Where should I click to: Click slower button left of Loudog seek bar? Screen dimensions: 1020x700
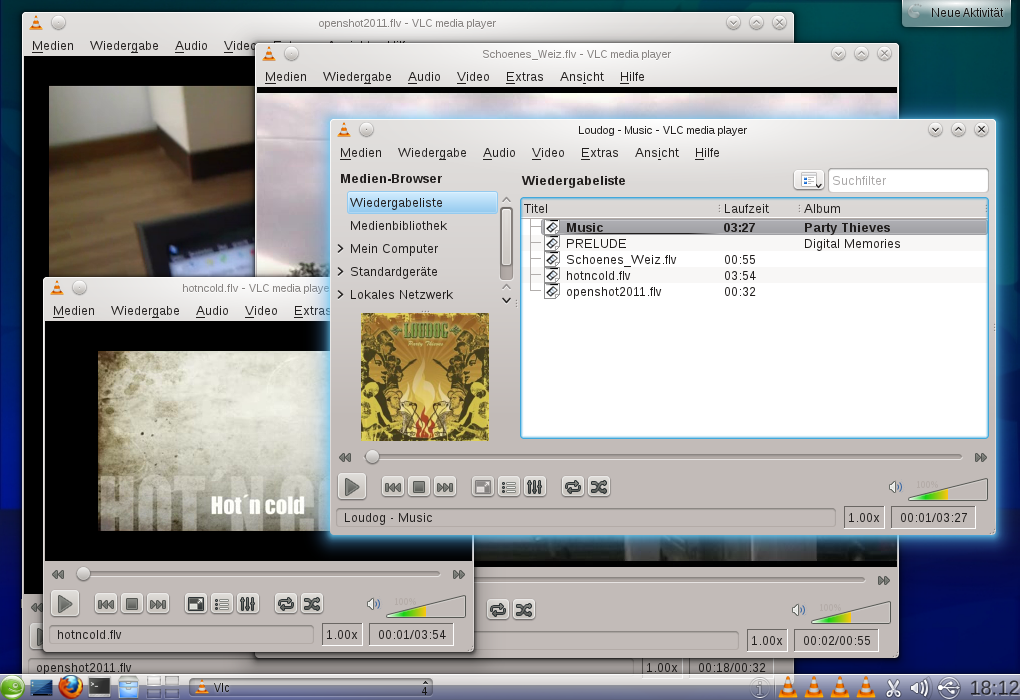(x=345, y=457)
